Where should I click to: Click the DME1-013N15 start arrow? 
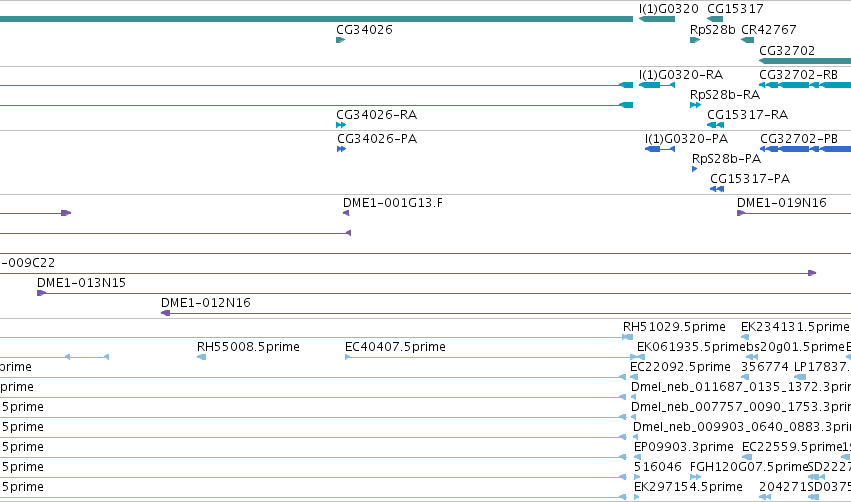point(41,293)
